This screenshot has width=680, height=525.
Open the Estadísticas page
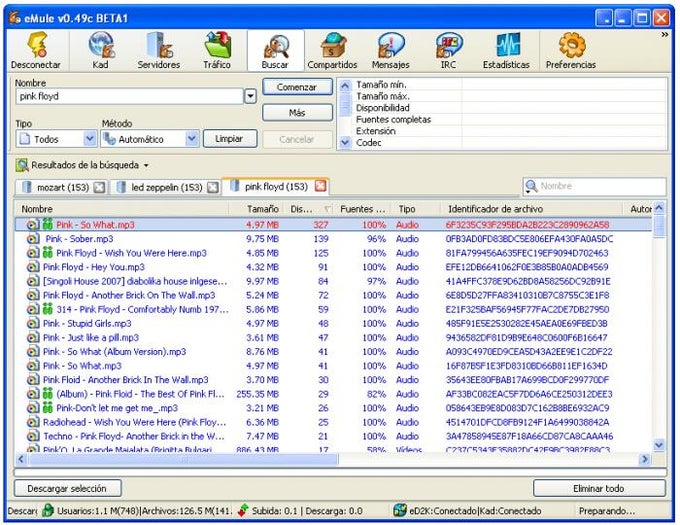pyautogui.click(x=507, y=50)
